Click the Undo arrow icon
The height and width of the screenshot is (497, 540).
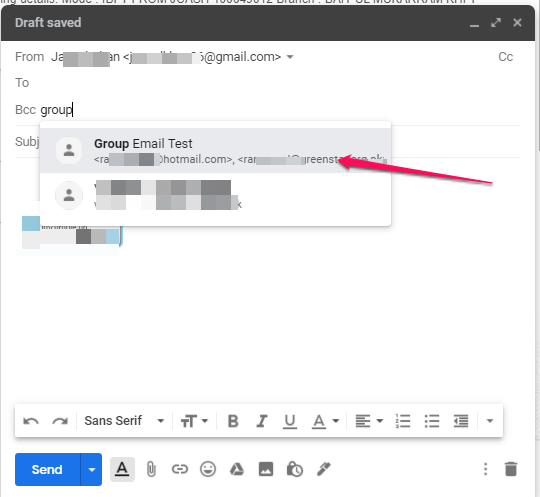coord(31,421)
